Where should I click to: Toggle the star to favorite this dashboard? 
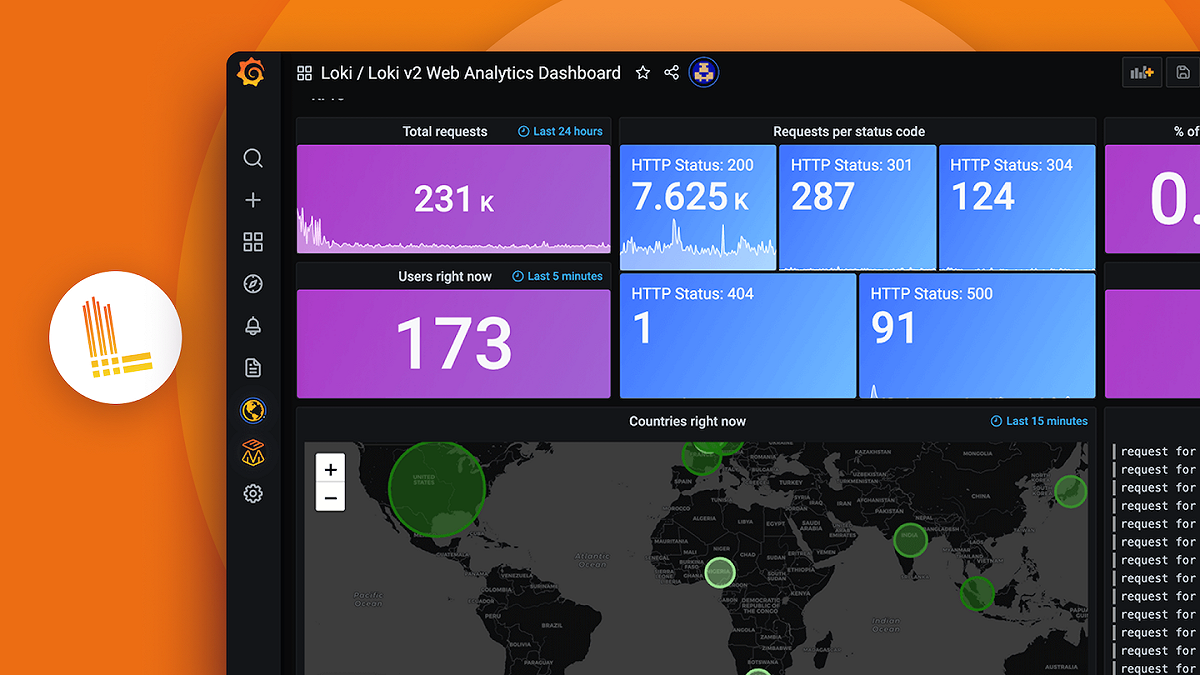click(642, 72)
